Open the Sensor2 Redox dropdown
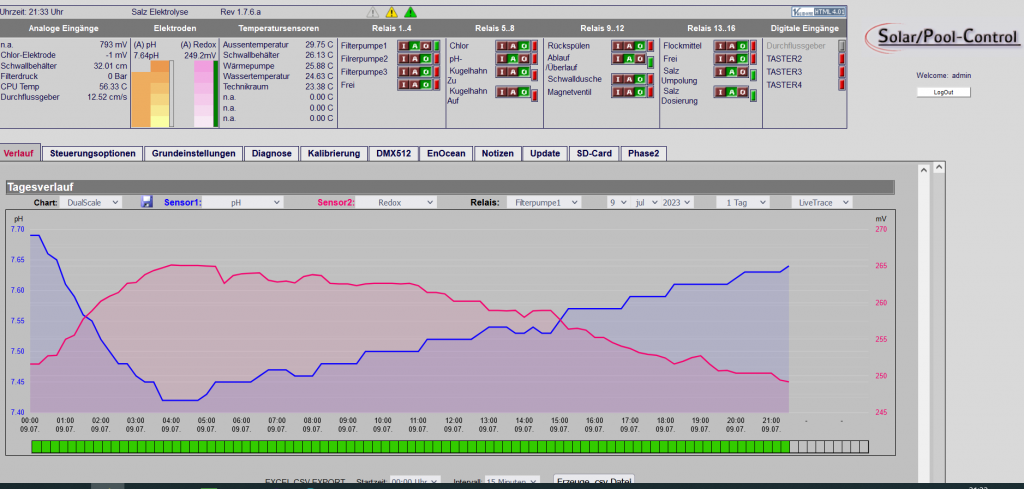The image size is (1024, 489). pos(396,202)
